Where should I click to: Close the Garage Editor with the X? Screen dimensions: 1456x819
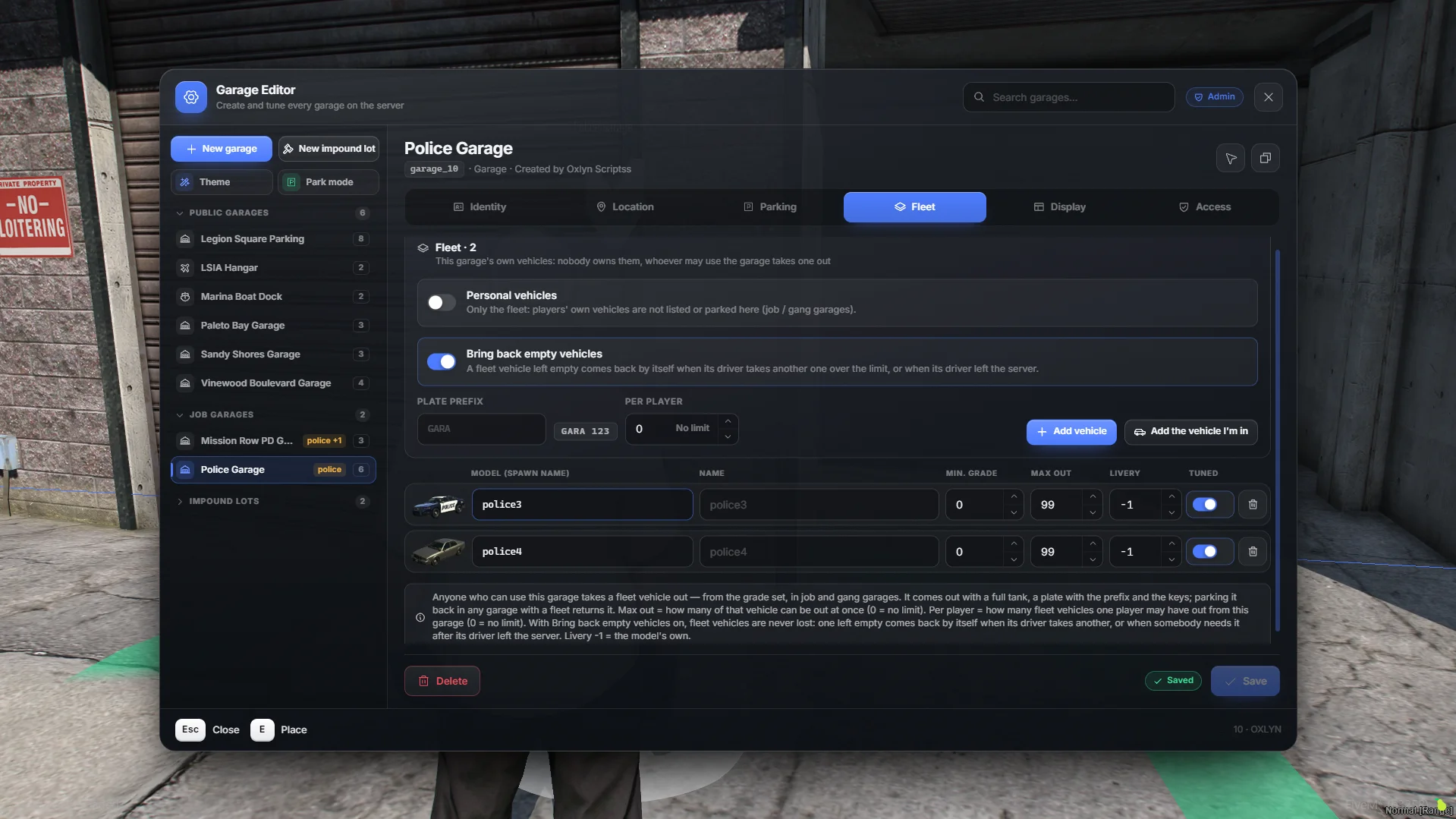click(x=1268, y=97)
